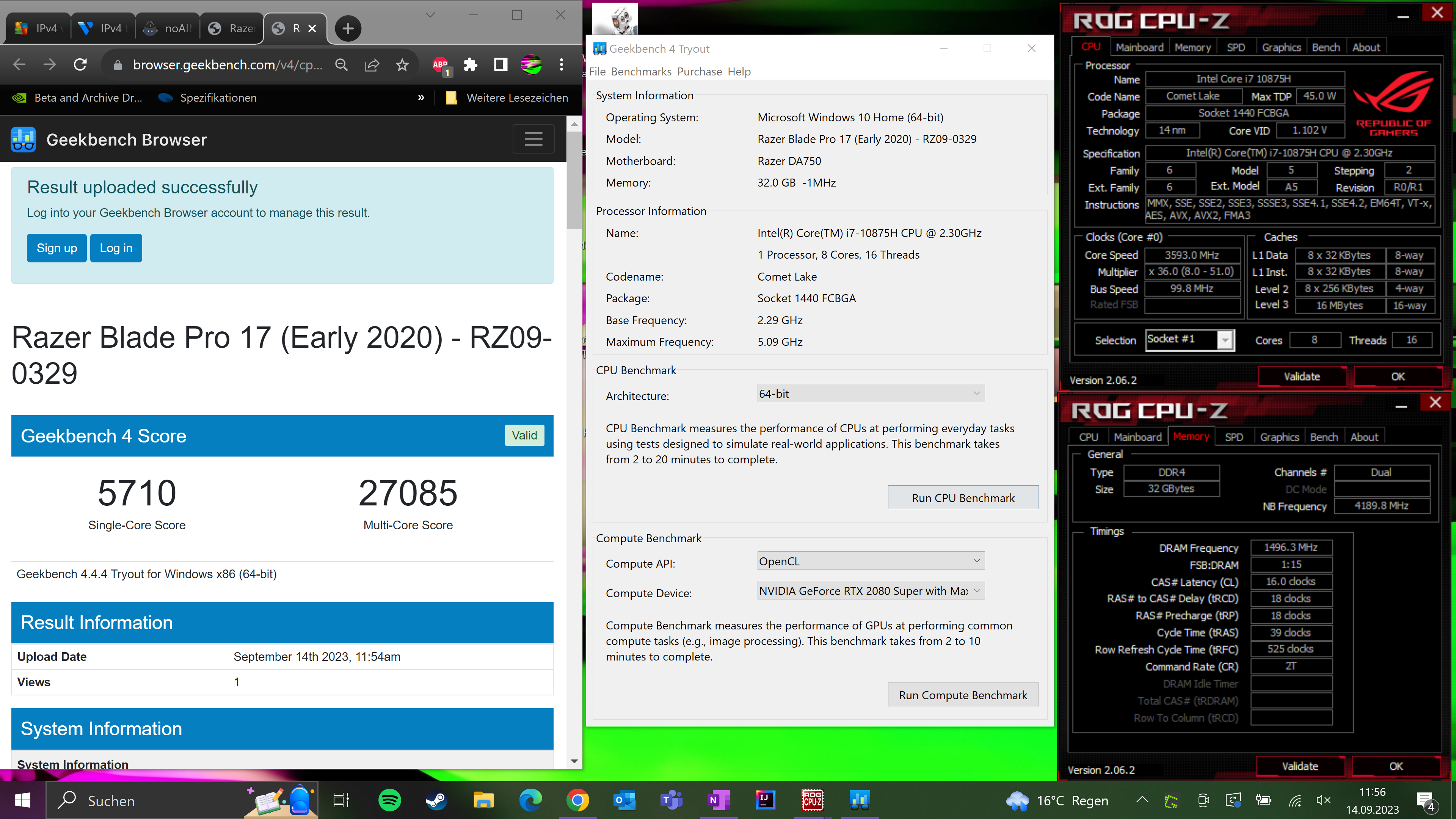Expand the Chrome tab search chevron
Image resolution: width=1456 pixels, height=819 pixels.
430,15
